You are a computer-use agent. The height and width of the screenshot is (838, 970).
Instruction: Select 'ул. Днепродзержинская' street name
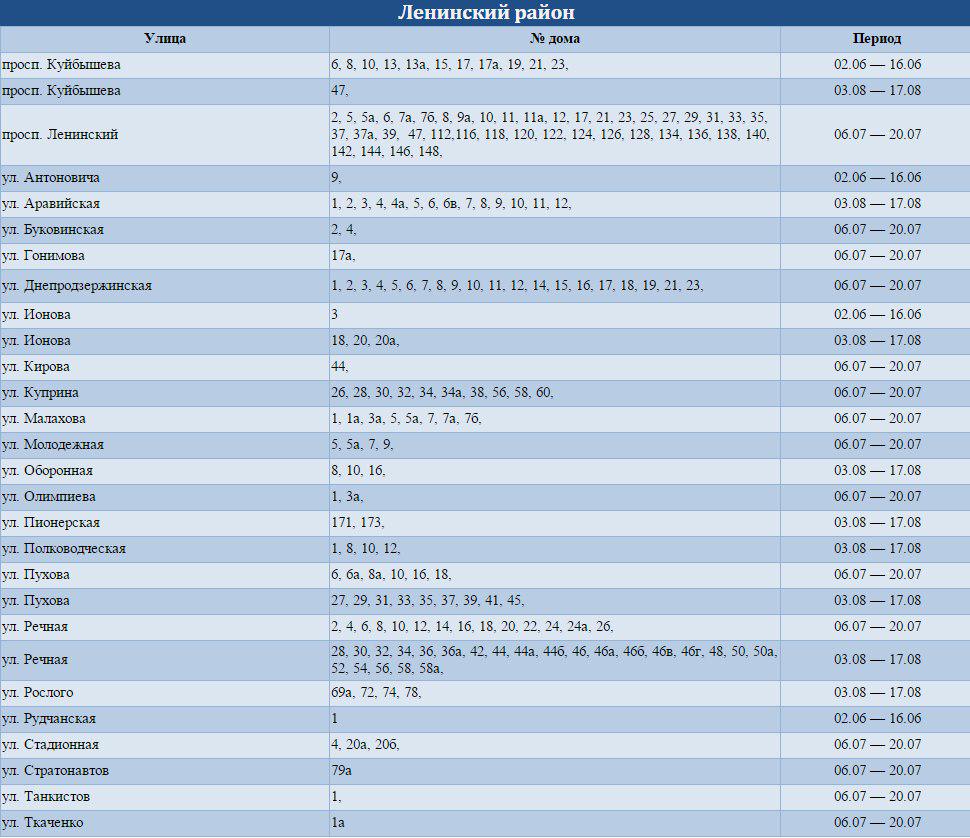(x=77, y=286)
